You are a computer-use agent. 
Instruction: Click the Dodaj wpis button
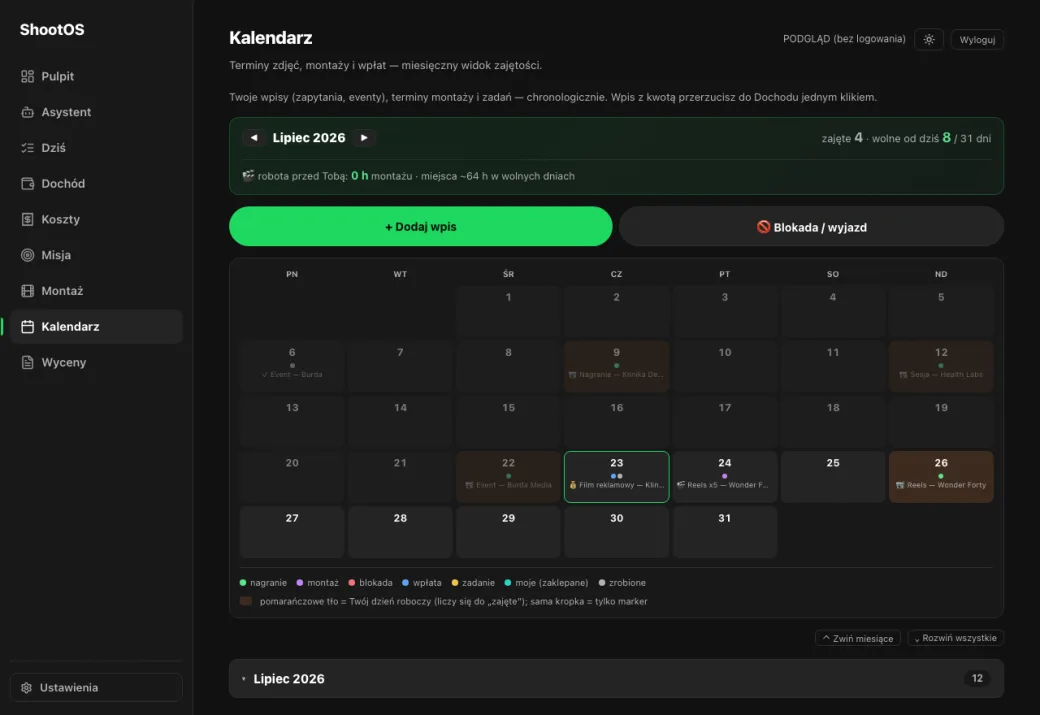click(x=421, y=226)
